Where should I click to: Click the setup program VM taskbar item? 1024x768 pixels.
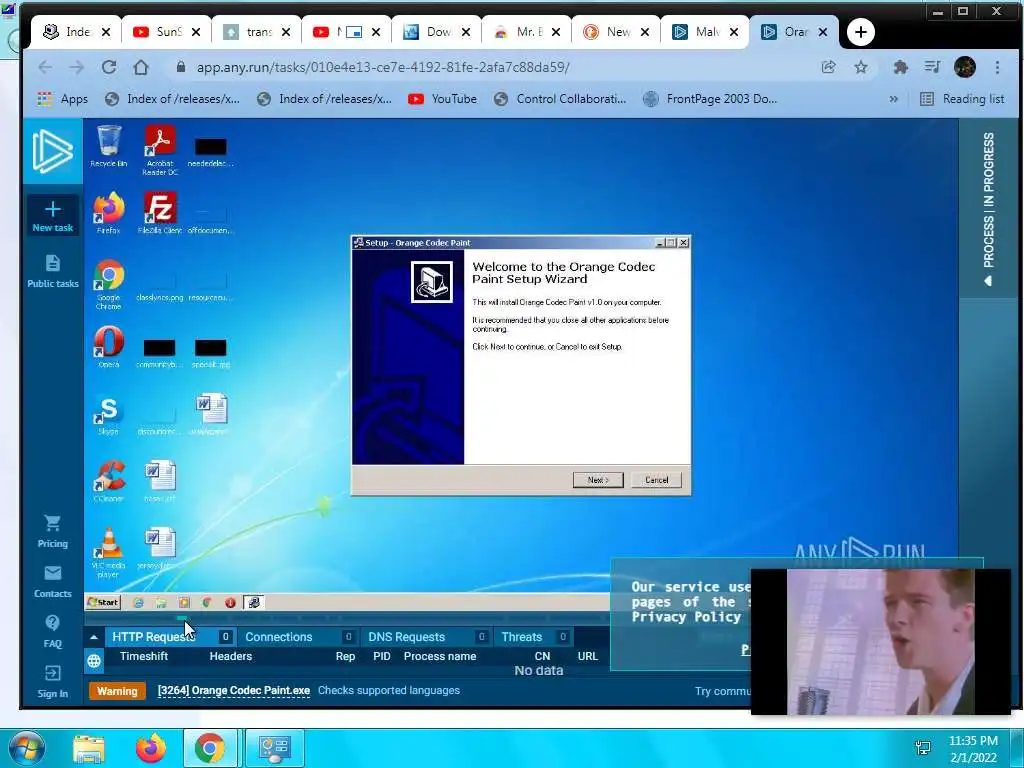tap(253, 602)
